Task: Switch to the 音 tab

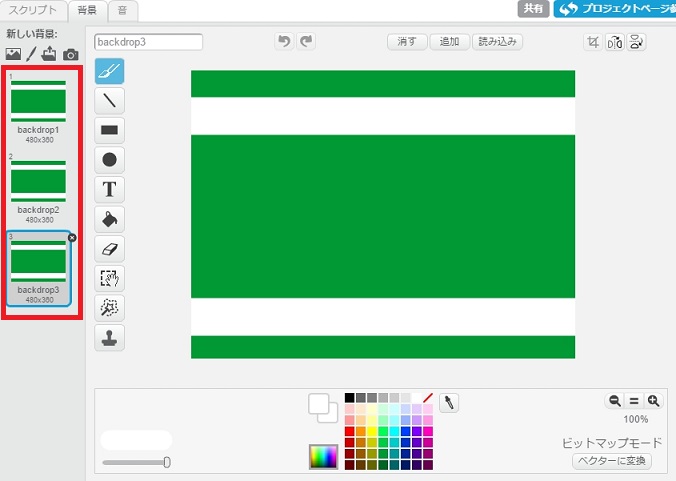Action: click(x=122, y=10)
